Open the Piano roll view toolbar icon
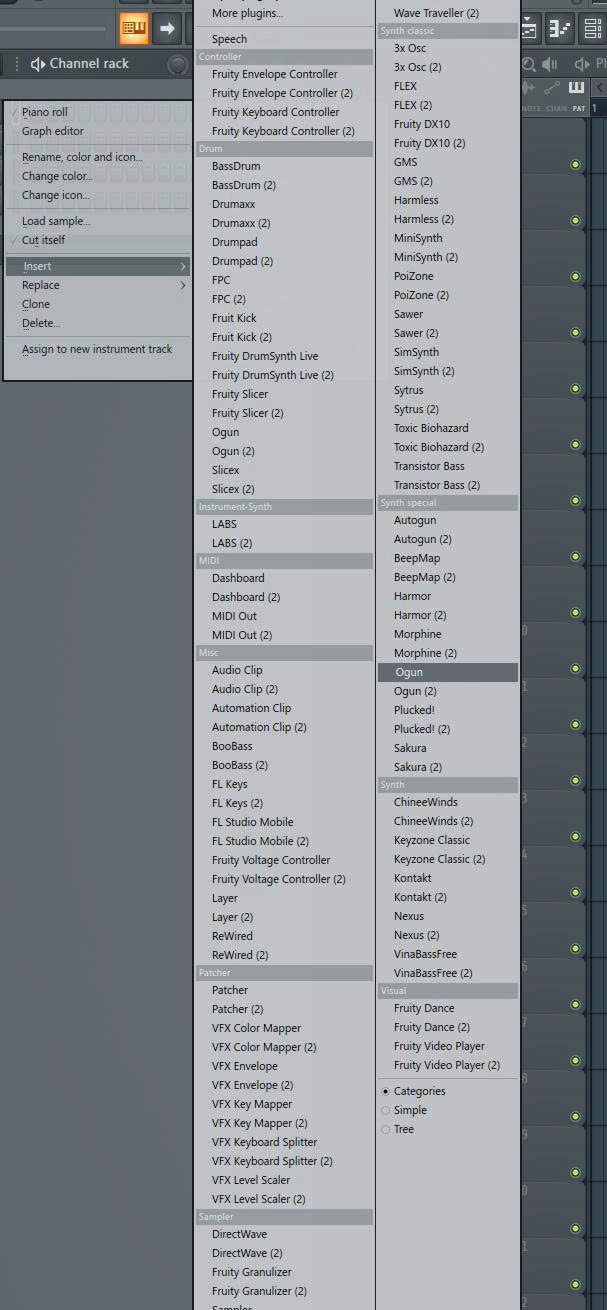 click(560, 29)
